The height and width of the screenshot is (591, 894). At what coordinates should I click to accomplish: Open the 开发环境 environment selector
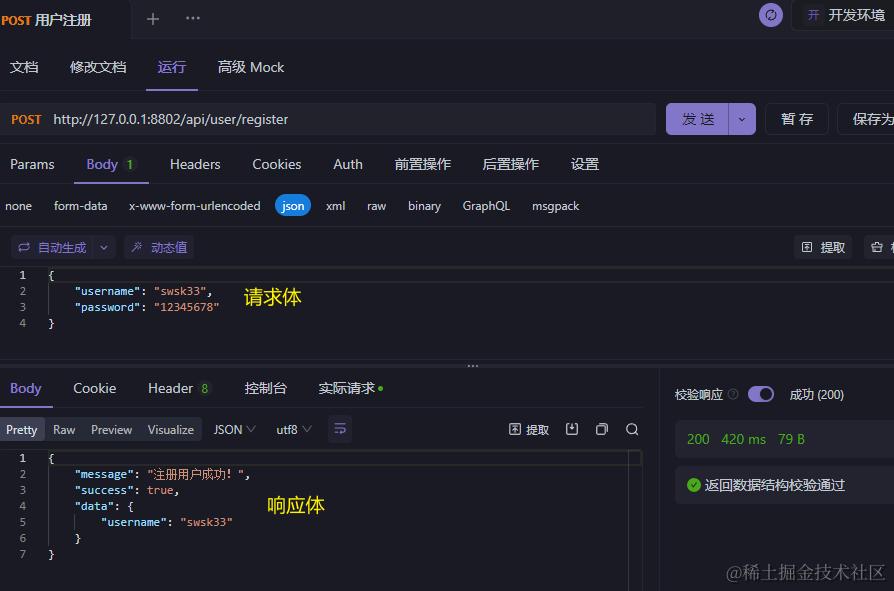[846, 15]
